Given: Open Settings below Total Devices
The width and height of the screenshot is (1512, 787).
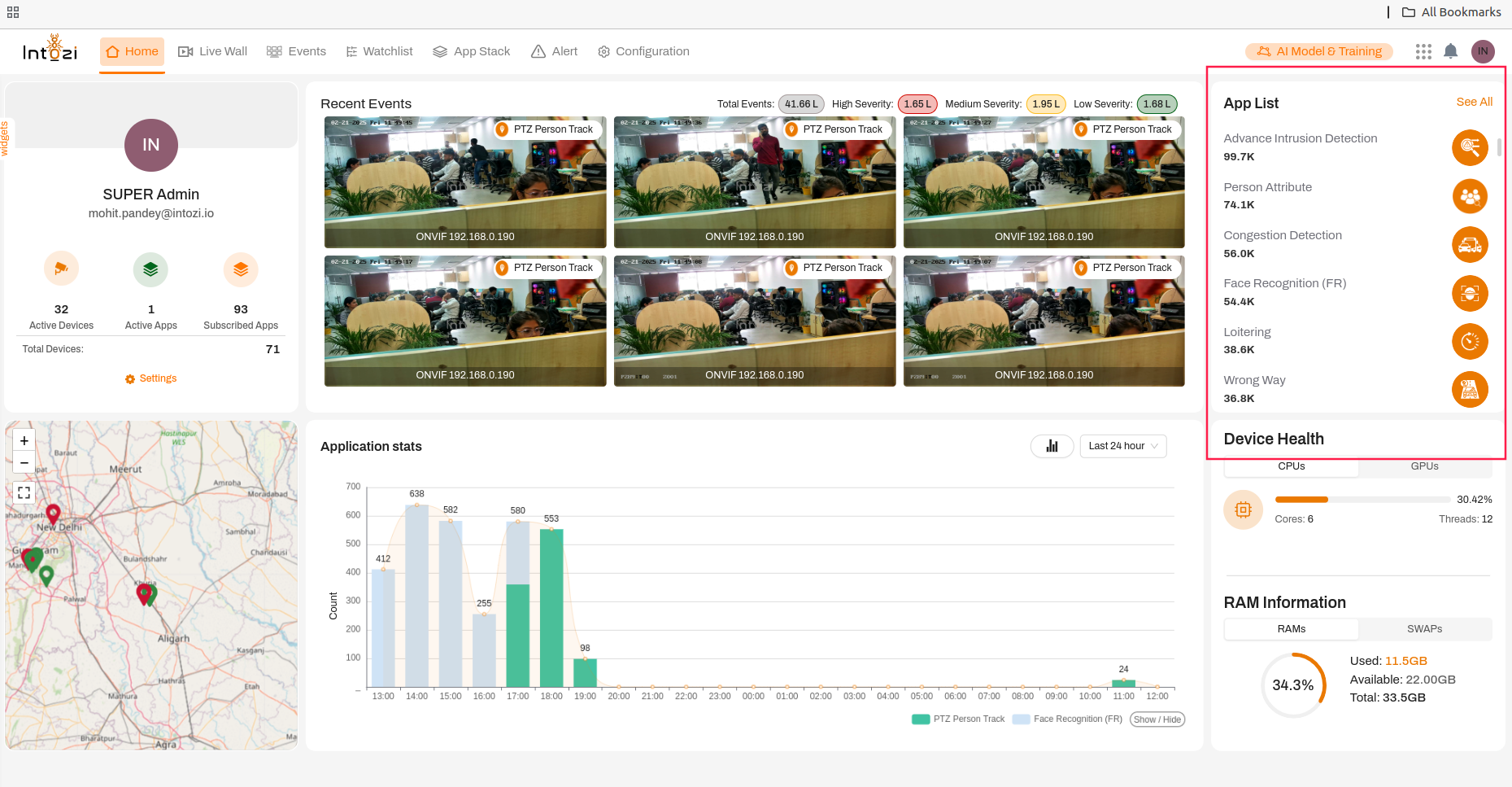Looking at the screenshot, I should point(150,378).
